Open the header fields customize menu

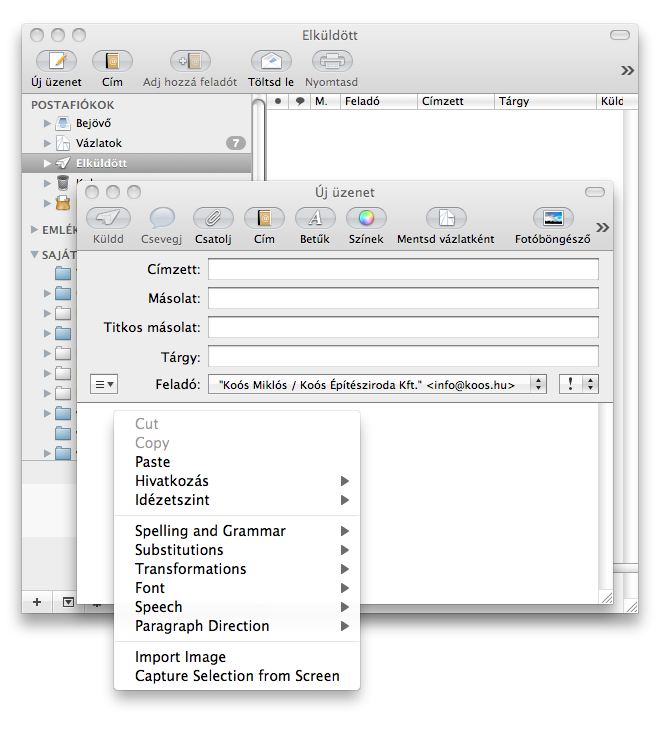(x=104, y=384)
